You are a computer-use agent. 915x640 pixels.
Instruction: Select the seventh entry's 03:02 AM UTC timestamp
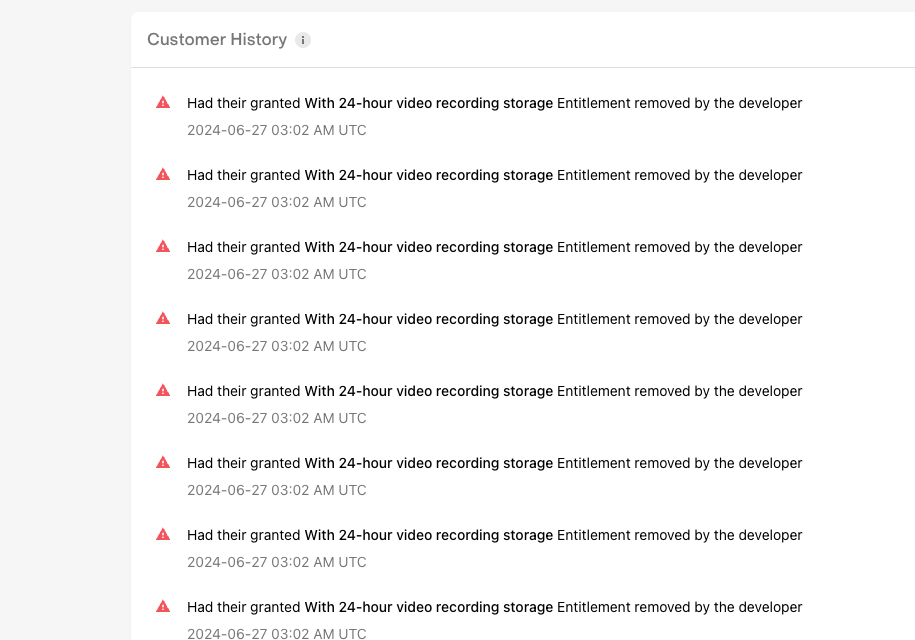click(277, 562)
